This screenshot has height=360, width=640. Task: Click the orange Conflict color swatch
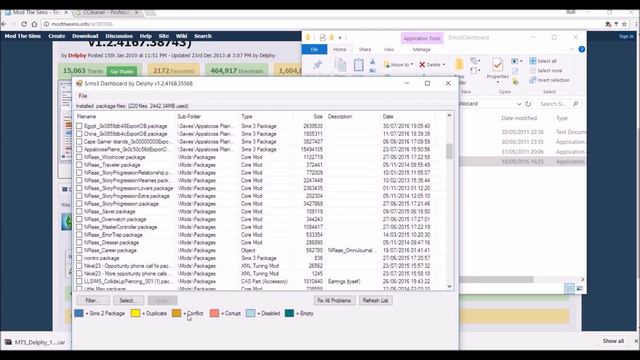176,313
